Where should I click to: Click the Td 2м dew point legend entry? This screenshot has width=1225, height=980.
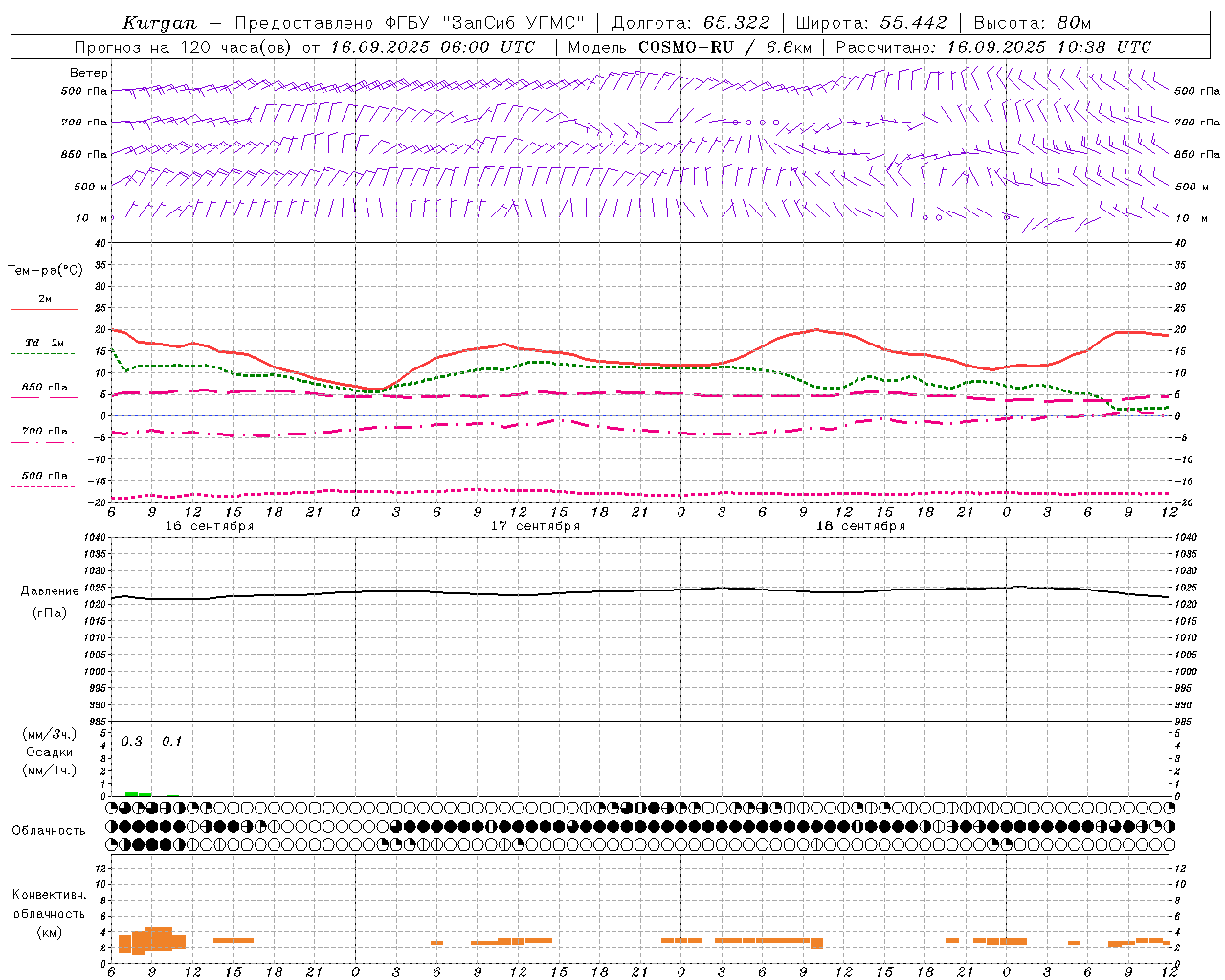[45, 343]
